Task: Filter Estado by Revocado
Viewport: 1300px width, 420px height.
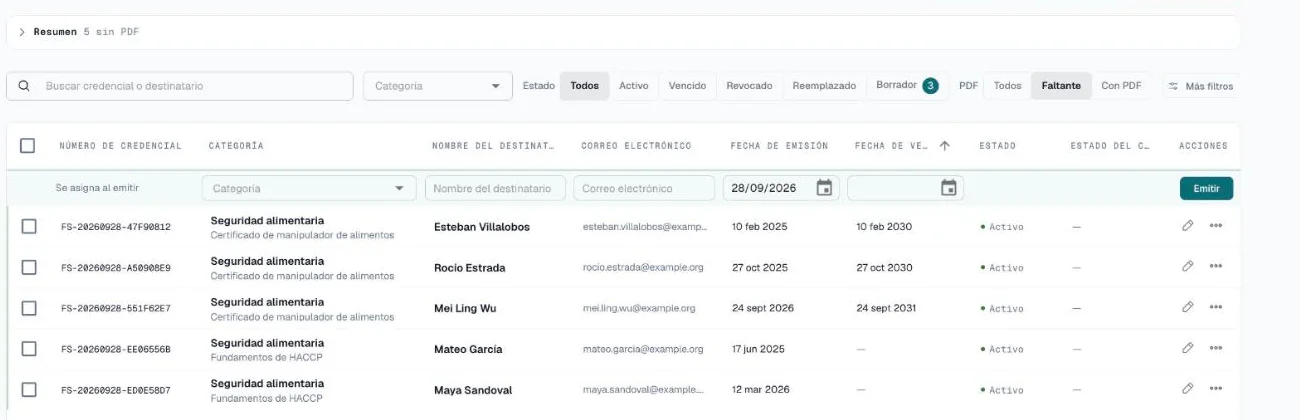Action: [x=749, y=86]
